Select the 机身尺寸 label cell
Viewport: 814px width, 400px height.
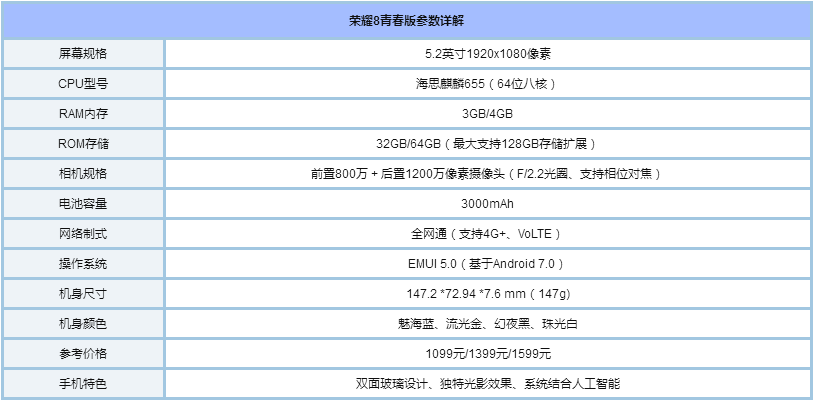click(83, 294)
